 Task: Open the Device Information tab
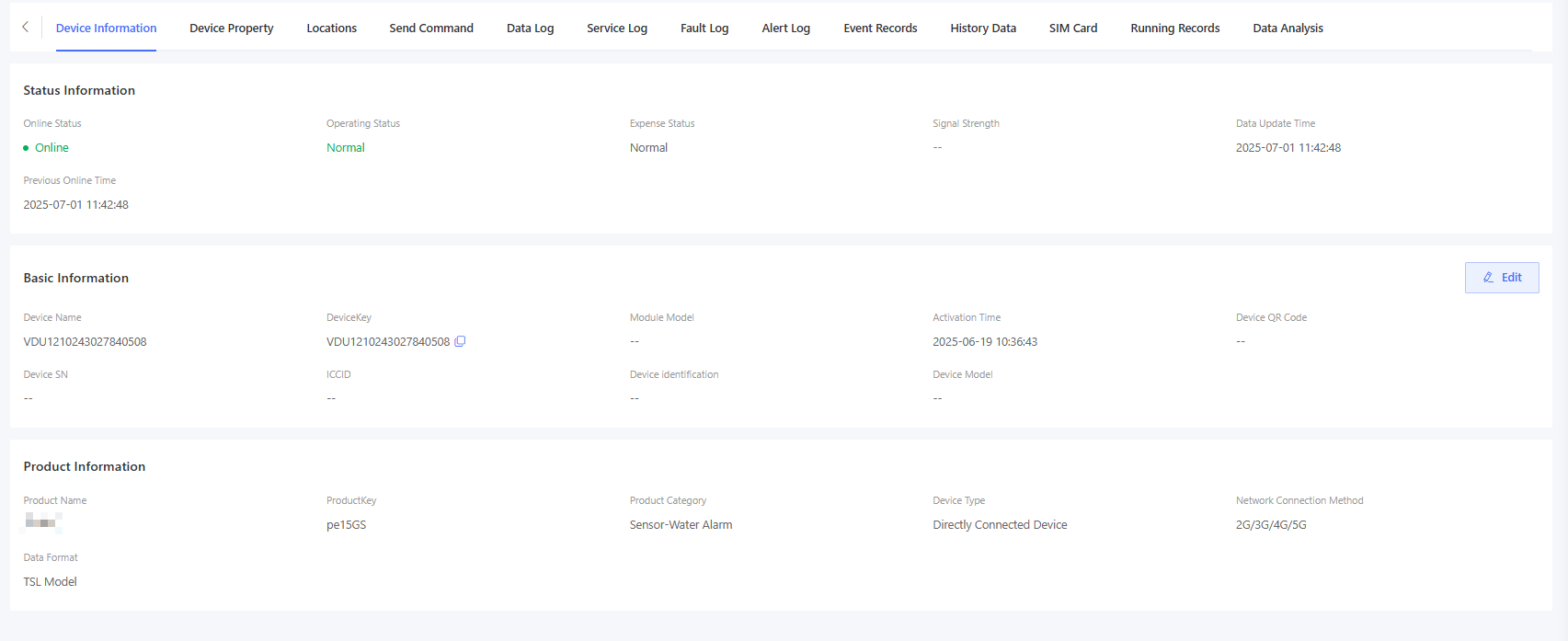pos(106,29)
